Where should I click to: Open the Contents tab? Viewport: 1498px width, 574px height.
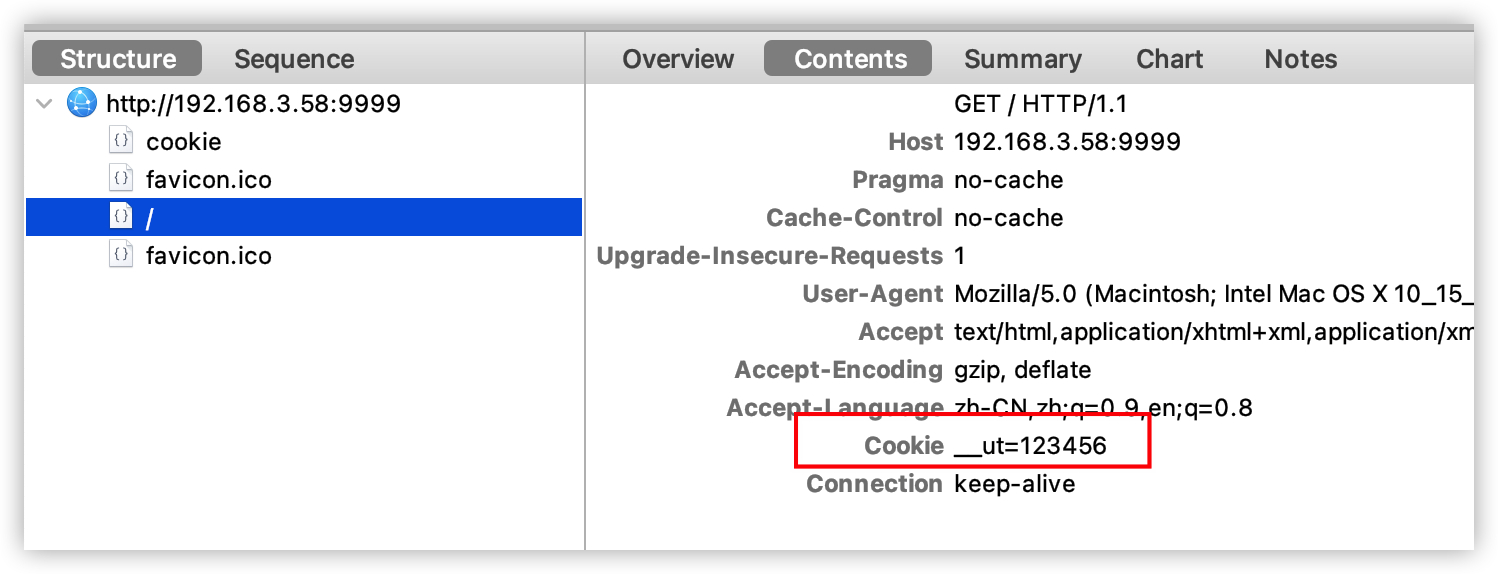[848, 59]
